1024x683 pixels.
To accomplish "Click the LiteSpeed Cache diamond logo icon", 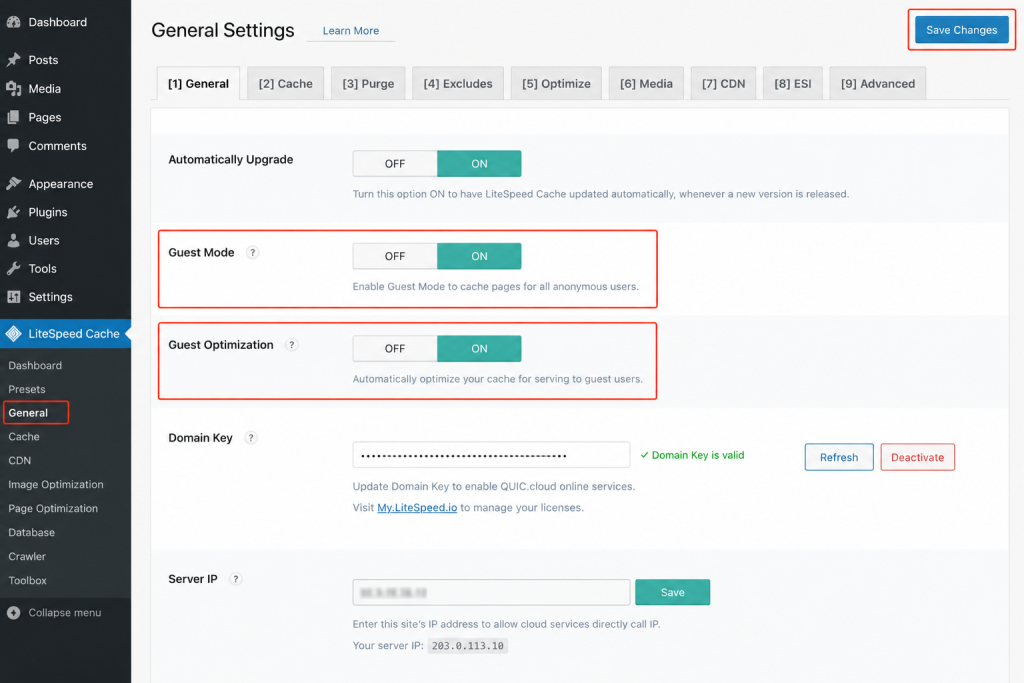I will click(13, 334).
